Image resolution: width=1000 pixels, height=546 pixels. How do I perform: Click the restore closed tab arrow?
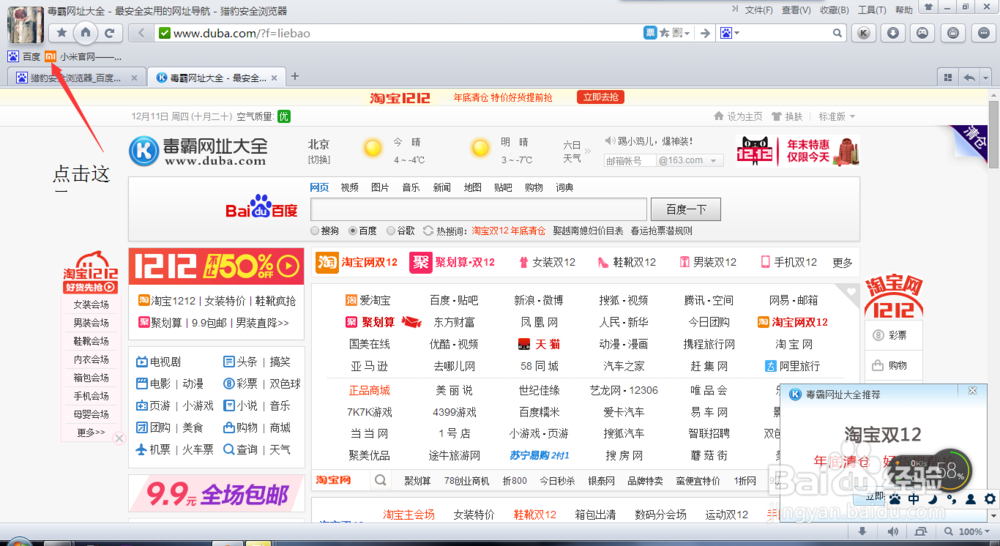coord(969,77)
